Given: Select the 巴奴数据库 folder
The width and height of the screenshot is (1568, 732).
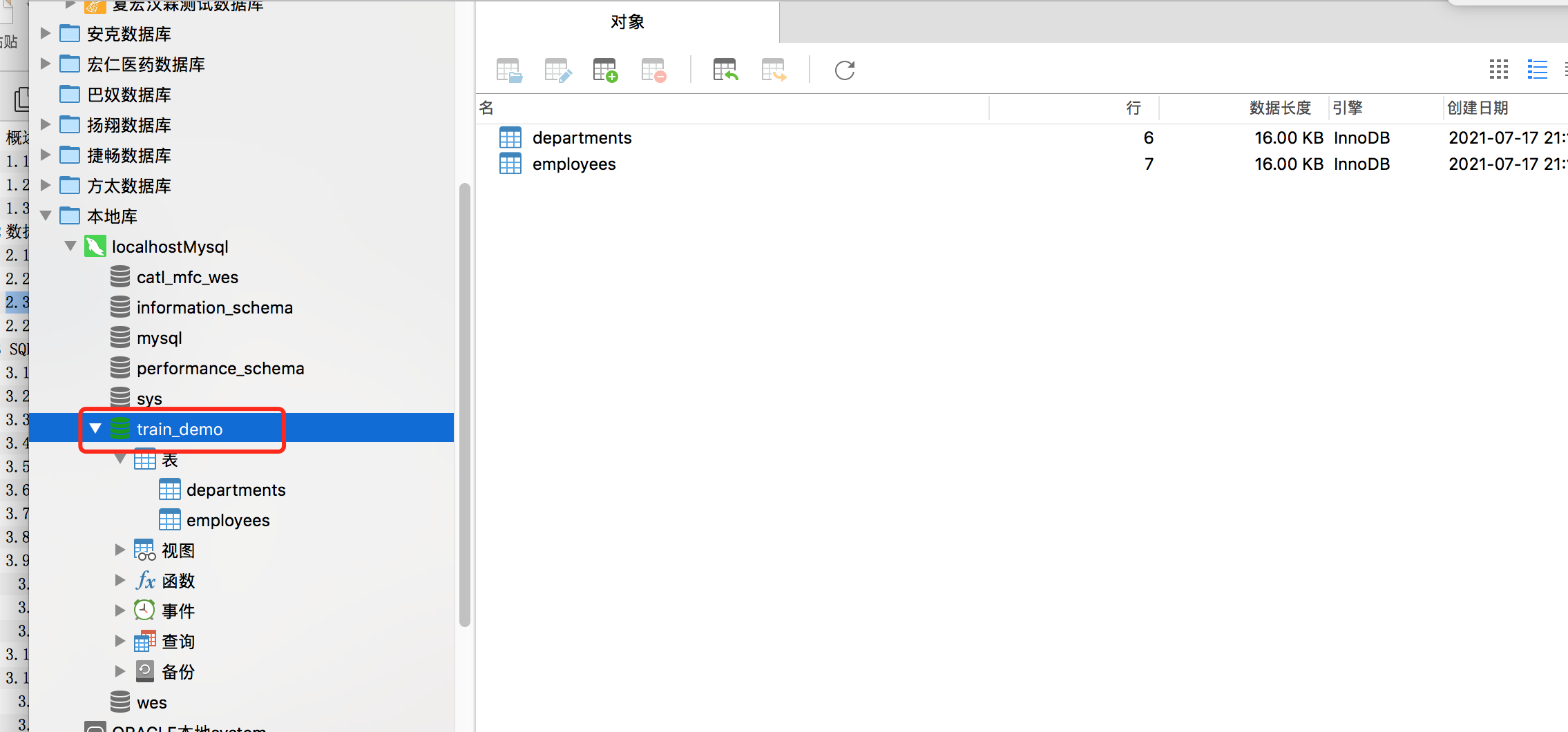Looking at the screenshot, I should pyautogui.click(x=128, y=95).
